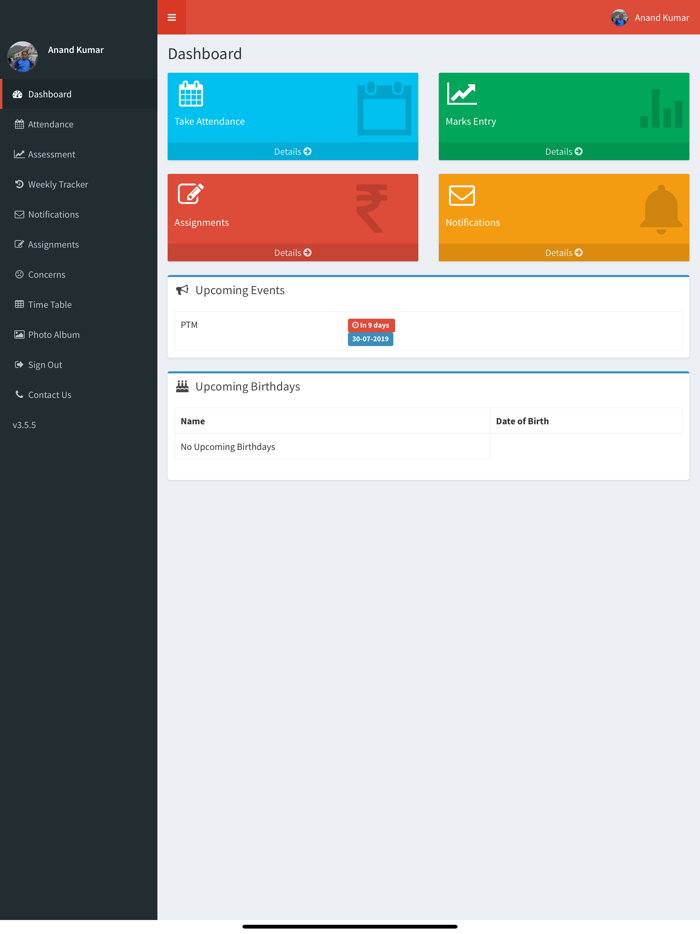Click the Weekly Tracker history icon
The image size is (700, 934).
19,184
